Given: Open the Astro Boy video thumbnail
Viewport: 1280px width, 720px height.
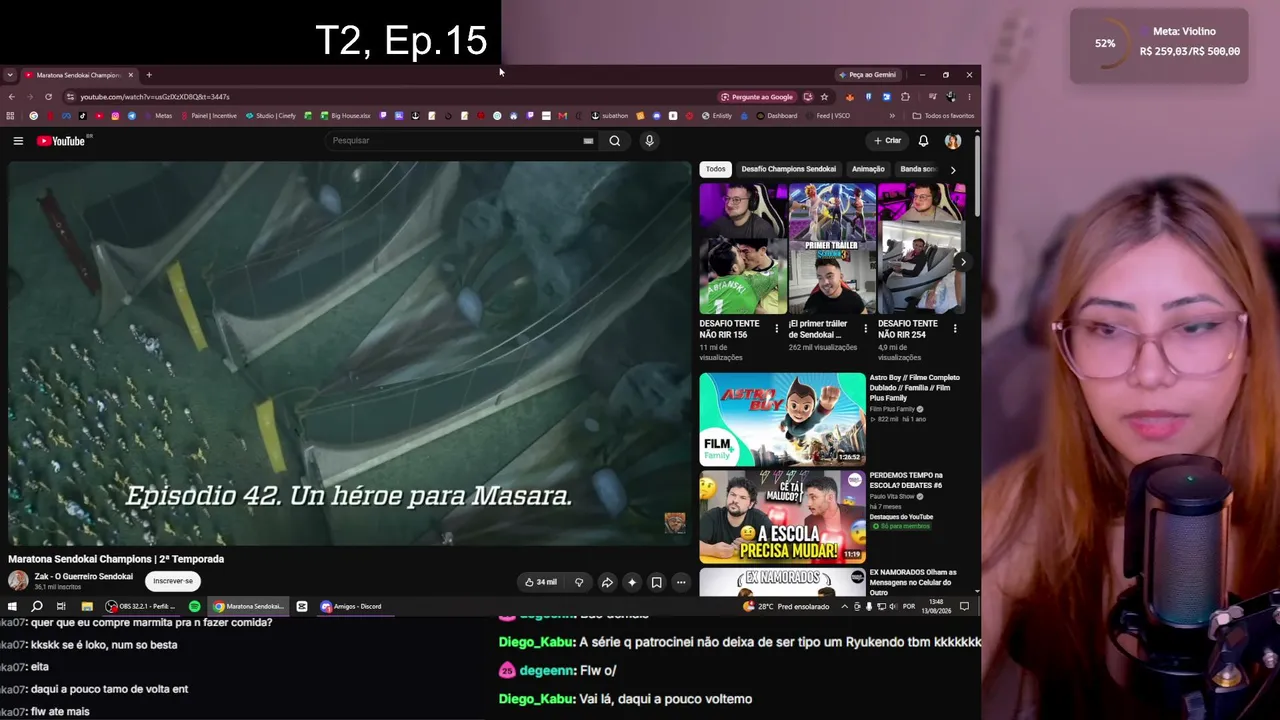Looking at the screenshot, I should [782, 419].
